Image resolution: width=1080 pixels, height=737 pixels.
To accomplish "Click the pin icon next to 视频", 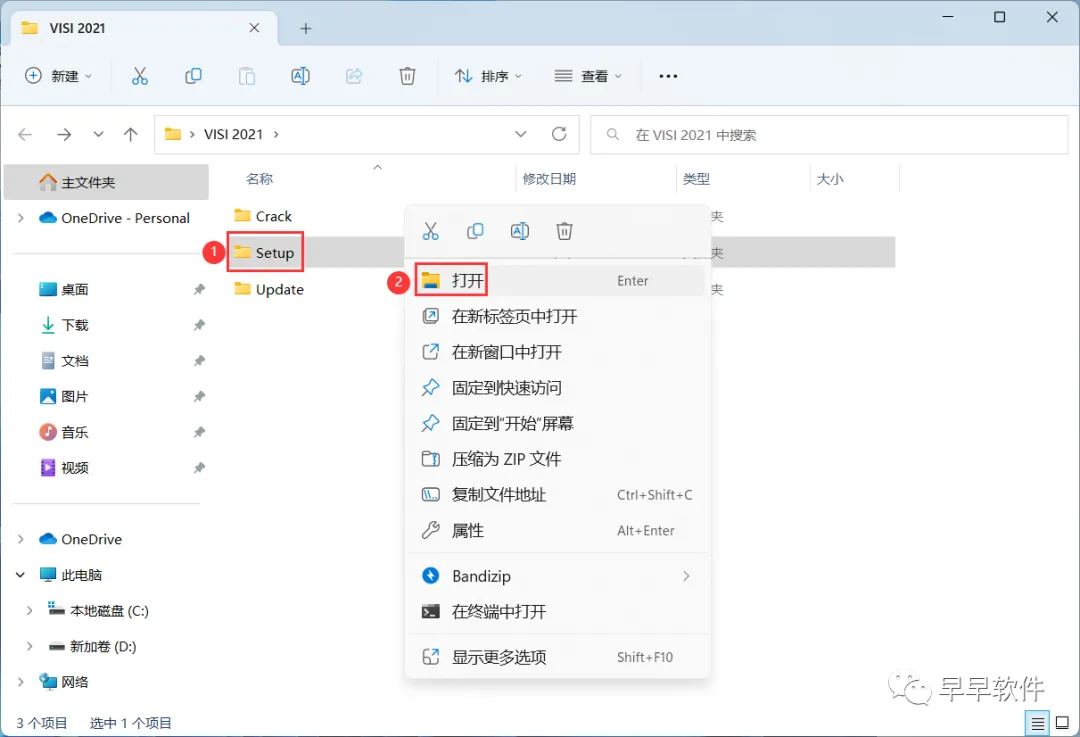I will click(199, 468).
